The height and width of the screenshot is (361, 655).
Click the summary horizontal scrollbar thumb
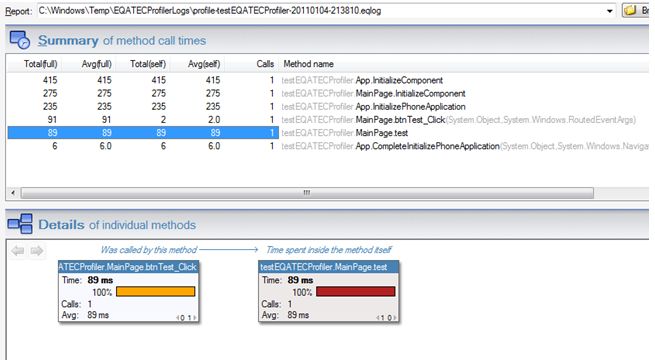click(307, 193)
